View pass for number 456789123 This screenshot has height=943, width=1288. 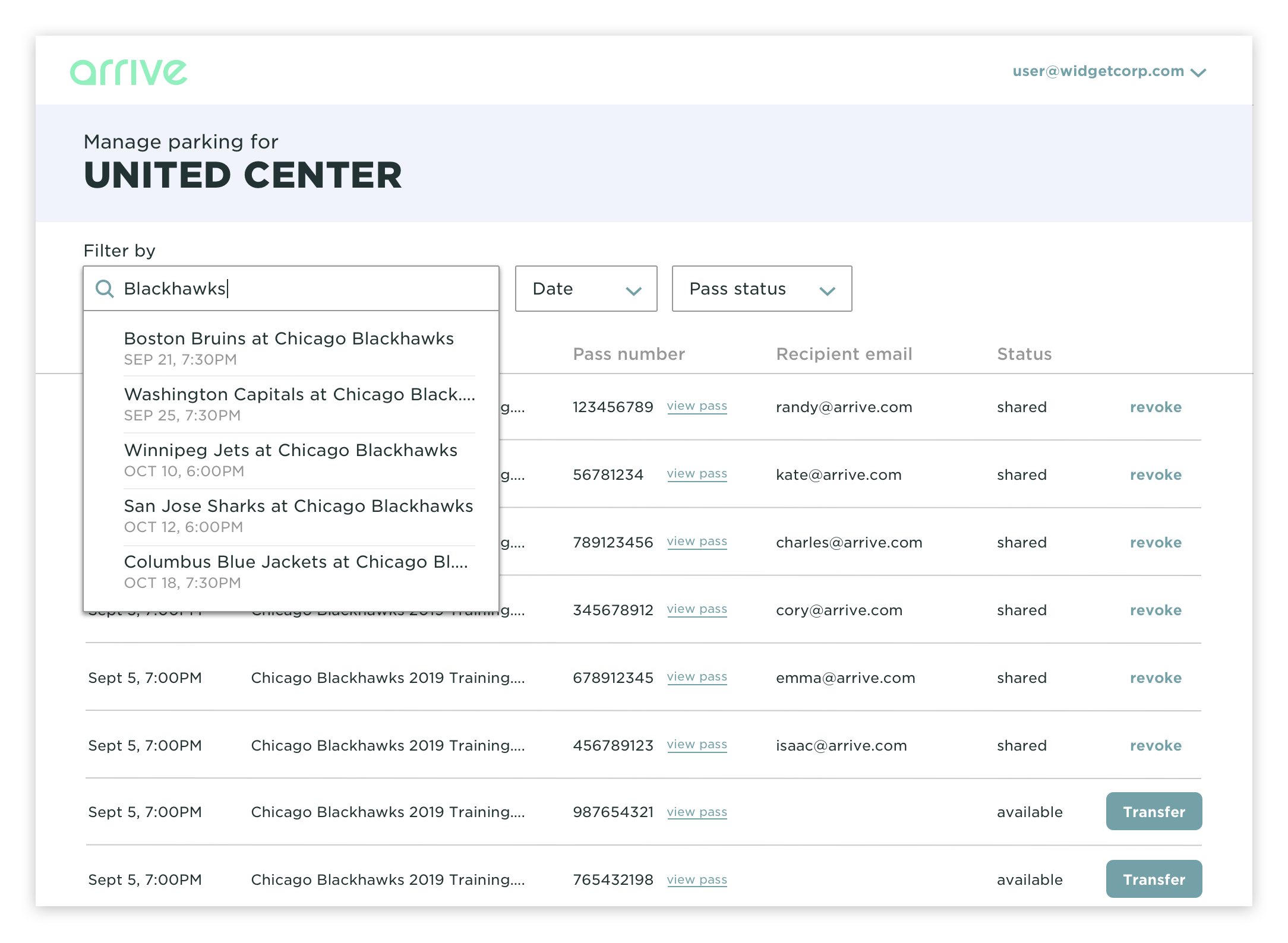(697, 745)
